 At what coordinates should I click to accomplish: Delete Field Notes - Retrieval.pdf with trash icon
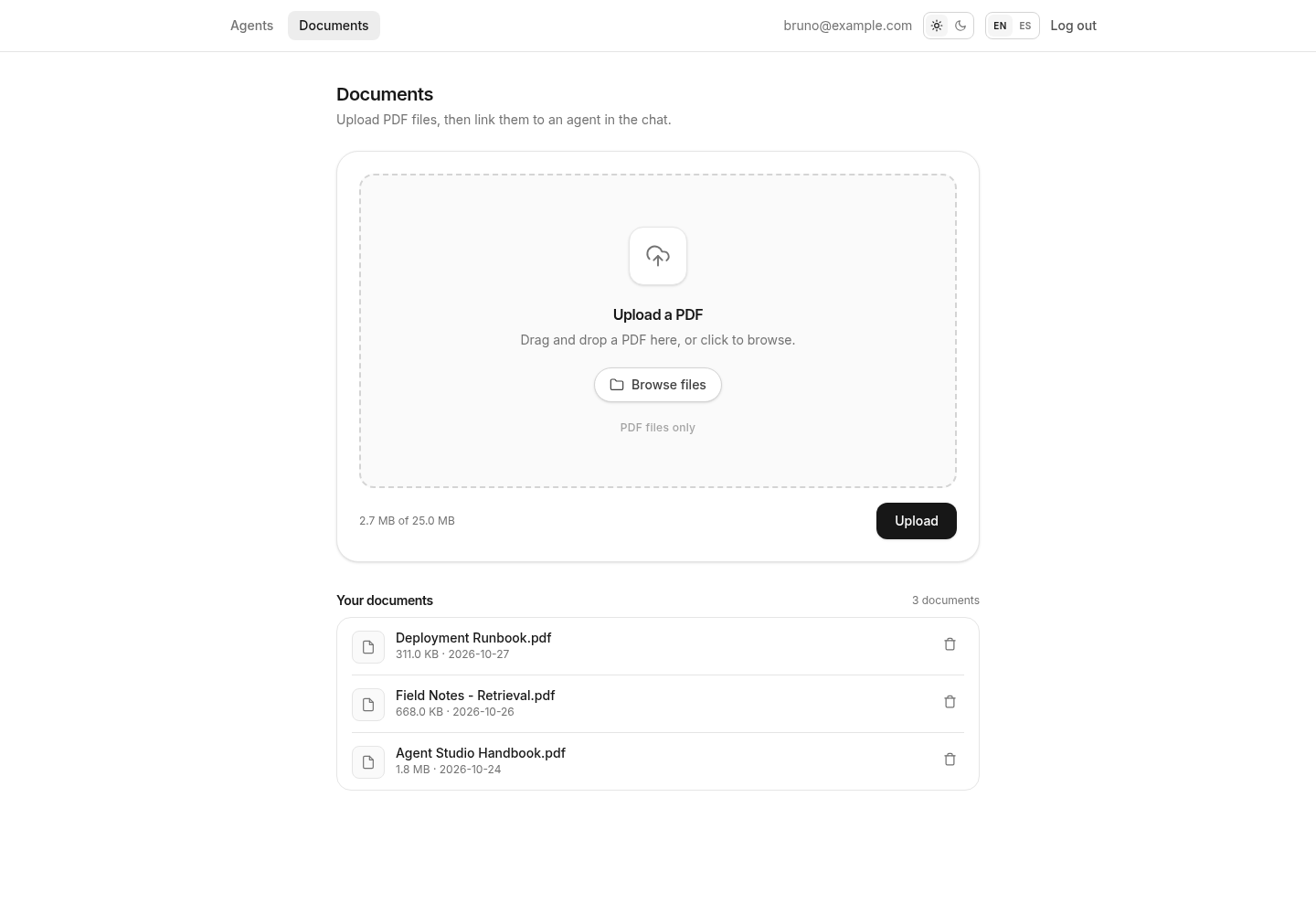[x=950, y=702]
